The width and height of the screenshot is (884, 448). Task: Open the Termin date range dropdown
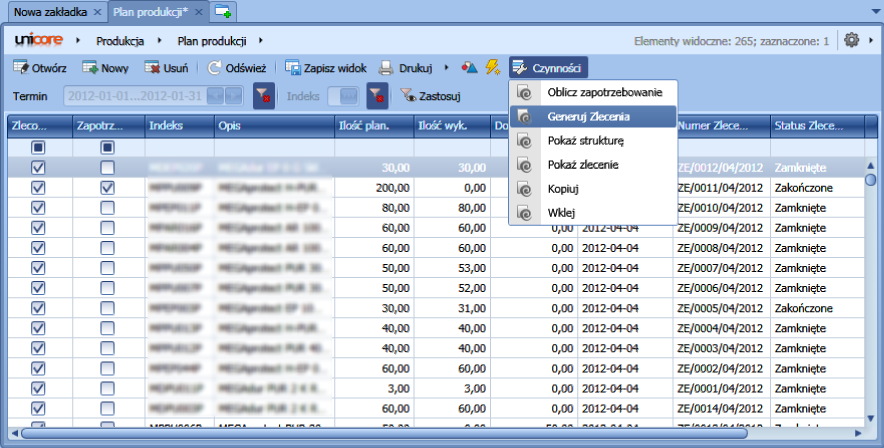[x=232, y=96]
